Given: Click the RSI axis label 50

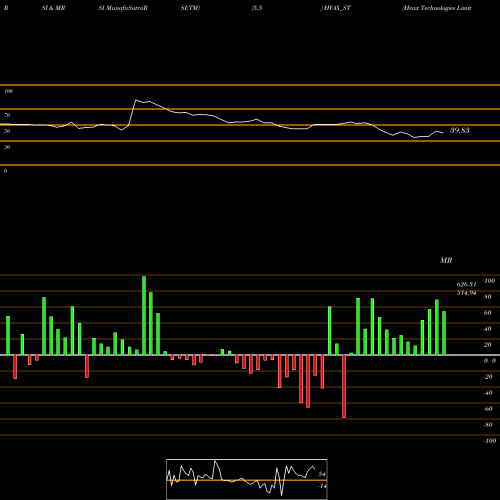Looking at the screenshot, I should 7,131.
